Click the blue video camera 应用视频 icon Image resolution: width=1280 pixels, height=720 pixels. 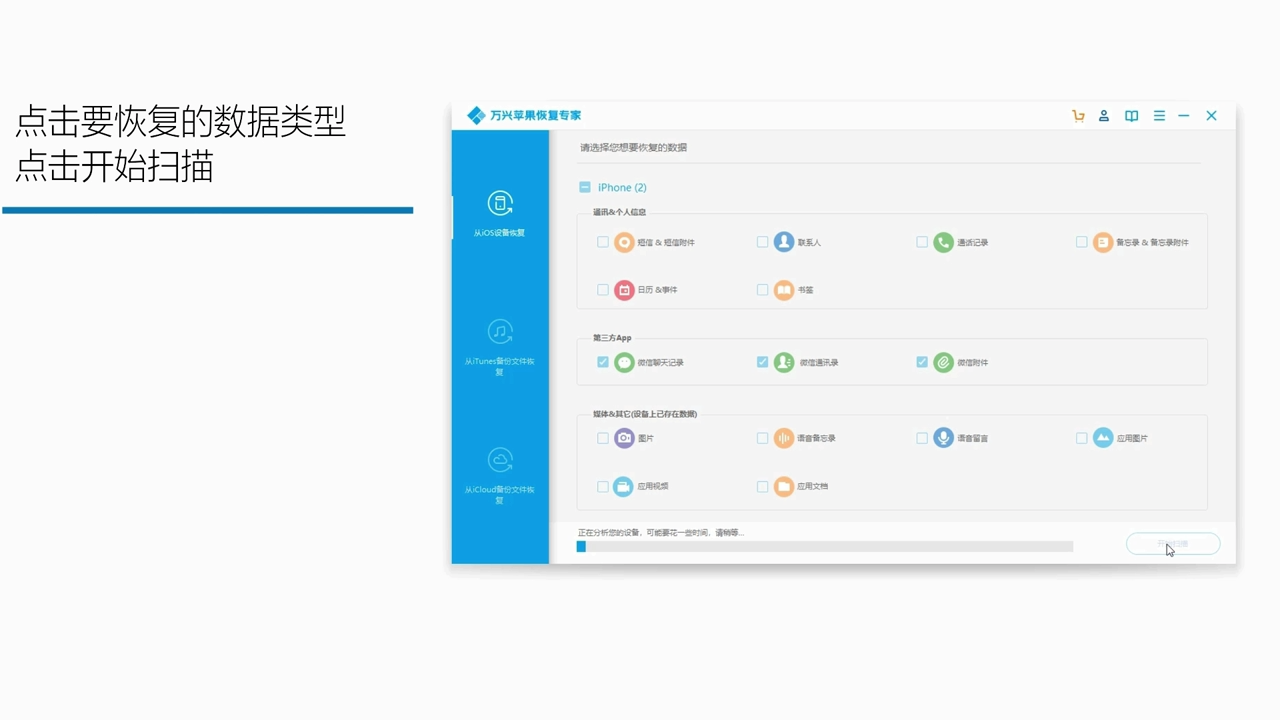coord(624,486)
